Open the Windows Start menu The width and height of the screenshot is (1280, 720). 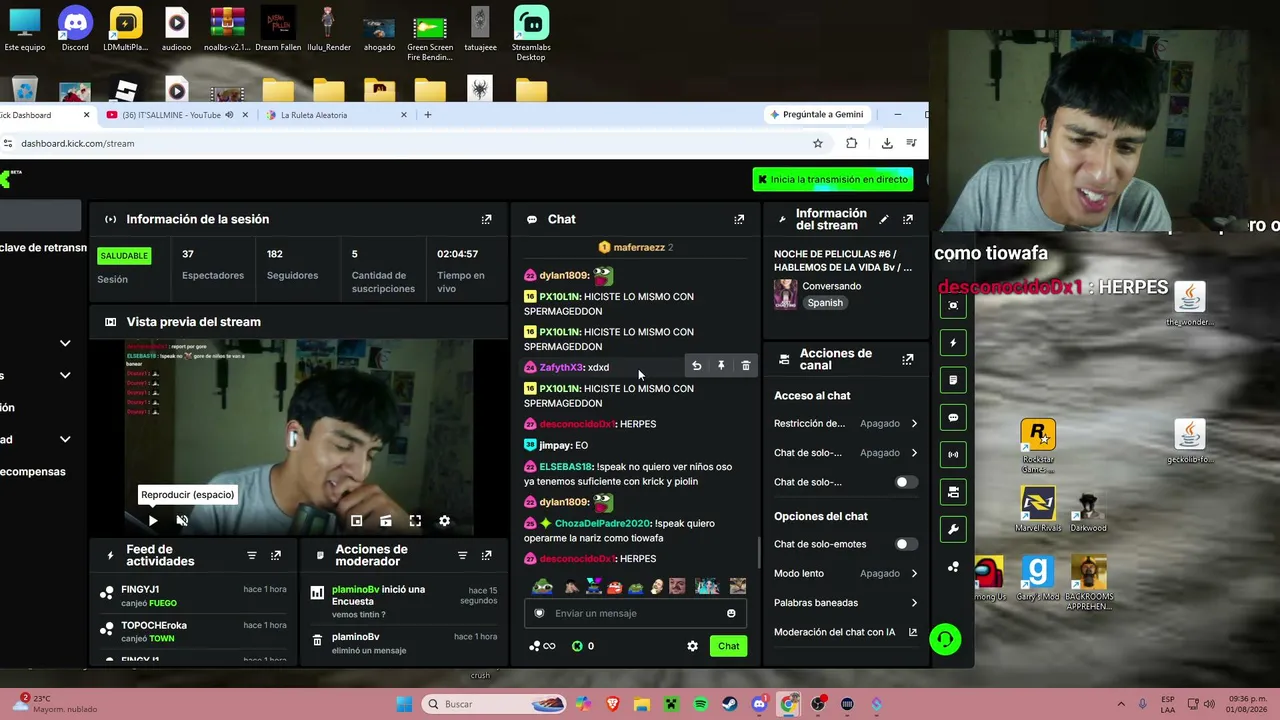[x=404, y=704]
